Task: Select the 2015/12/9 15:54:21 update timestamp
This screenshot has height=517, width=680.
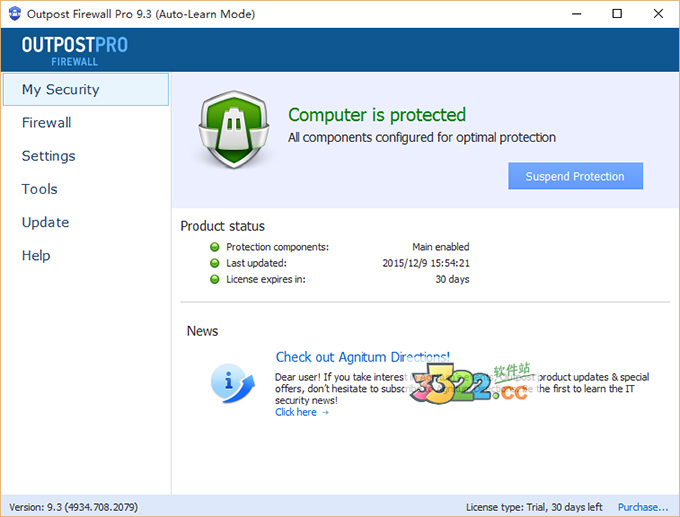Action: tap(426, 263)
